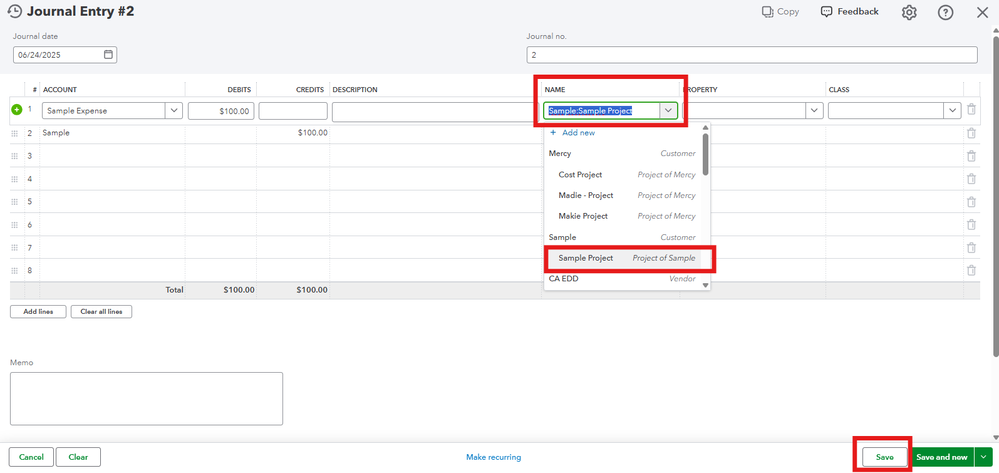The height and width of the screenshot is (473, 999).
Task: Choose Madie - Project of Mercy
Action: [622, 196]
